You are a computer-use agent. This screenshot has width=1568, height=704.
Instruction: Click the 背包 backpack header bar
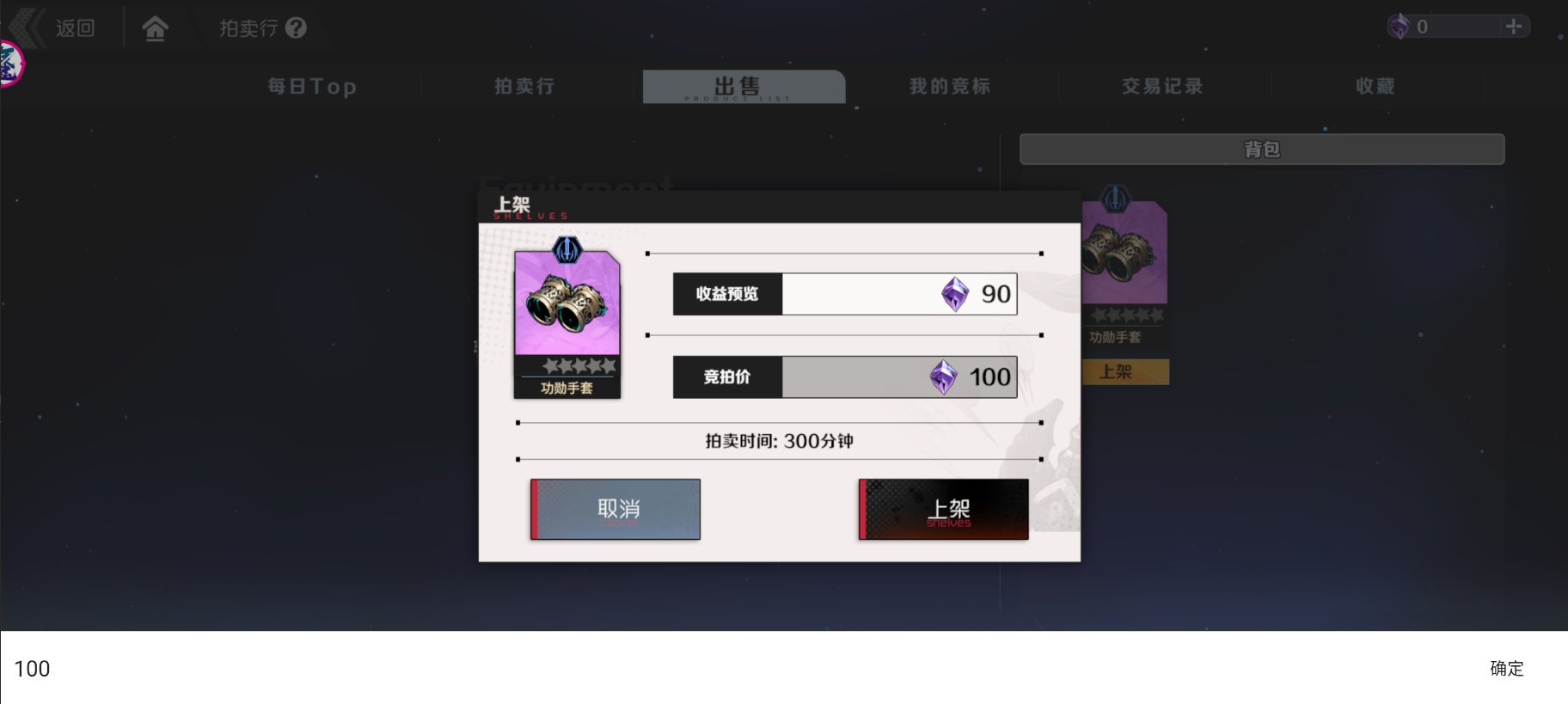[x=1262, y=150]
